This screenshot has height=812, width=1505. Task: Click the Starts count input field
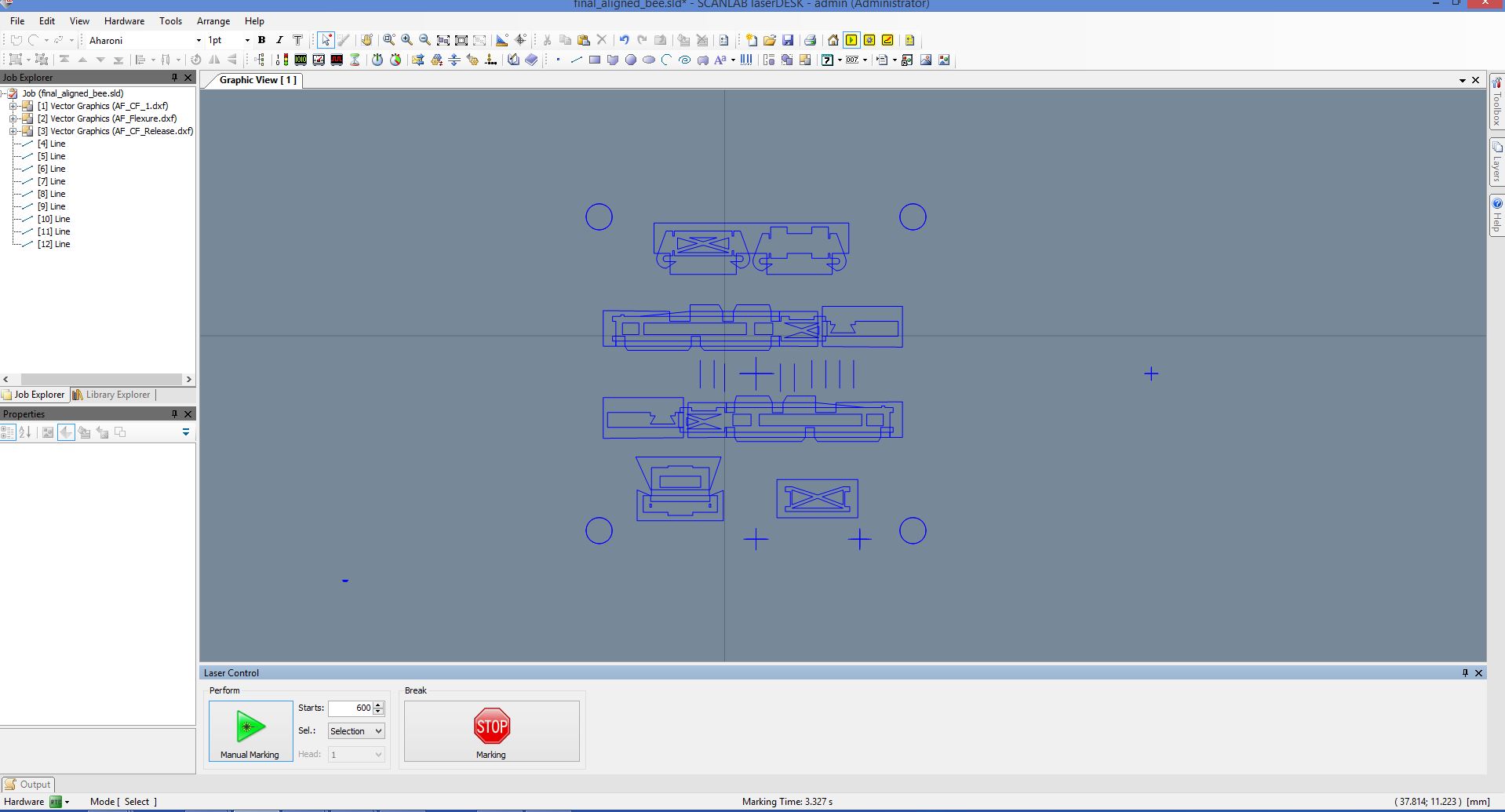pyautogui.click(x=350, y=708)
